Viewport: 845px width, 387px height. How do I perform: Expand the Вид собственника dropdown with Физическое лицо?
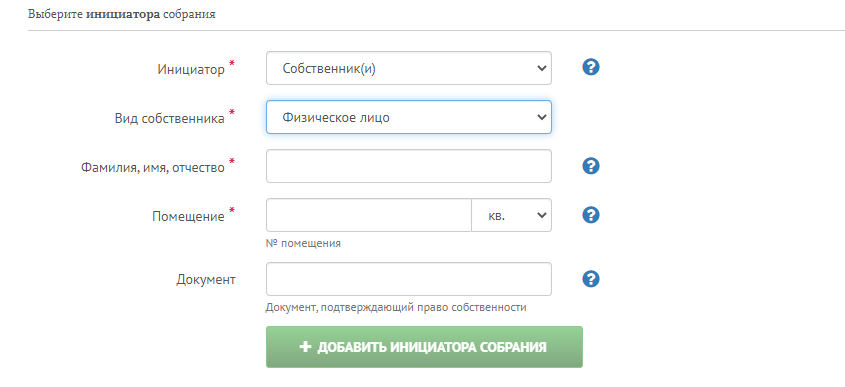pos(408,117)
